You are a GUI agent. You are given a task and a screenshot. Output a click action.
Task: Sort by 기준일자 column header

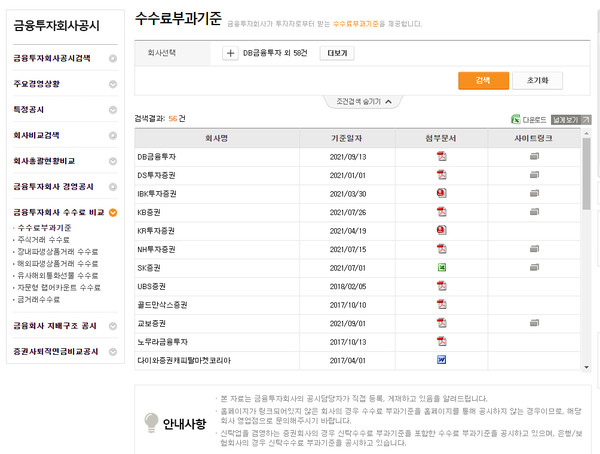tap(347, 138)
